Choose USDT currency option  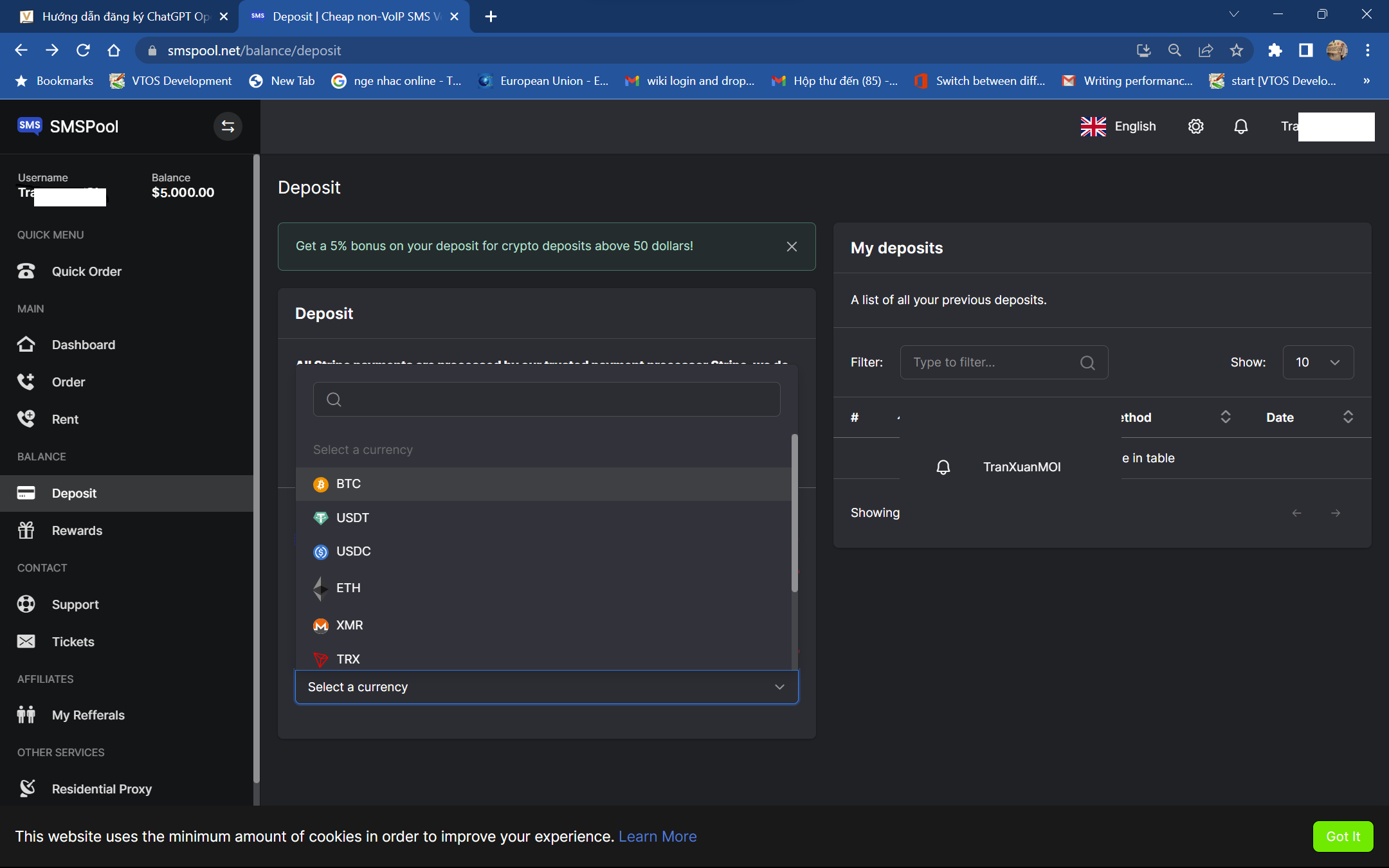click(352, 518)
